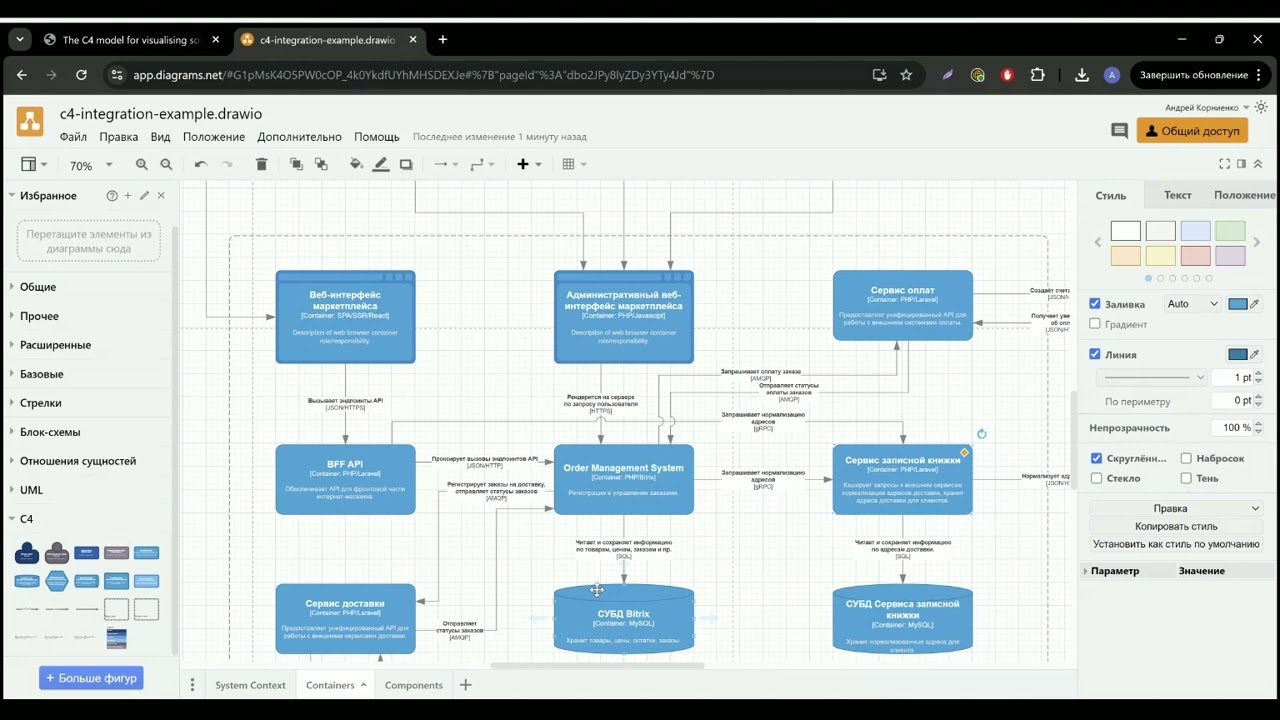Open the Auto fill style dropdown
The height and width of the screenshot is (720, 1280).
[1193, 304]
